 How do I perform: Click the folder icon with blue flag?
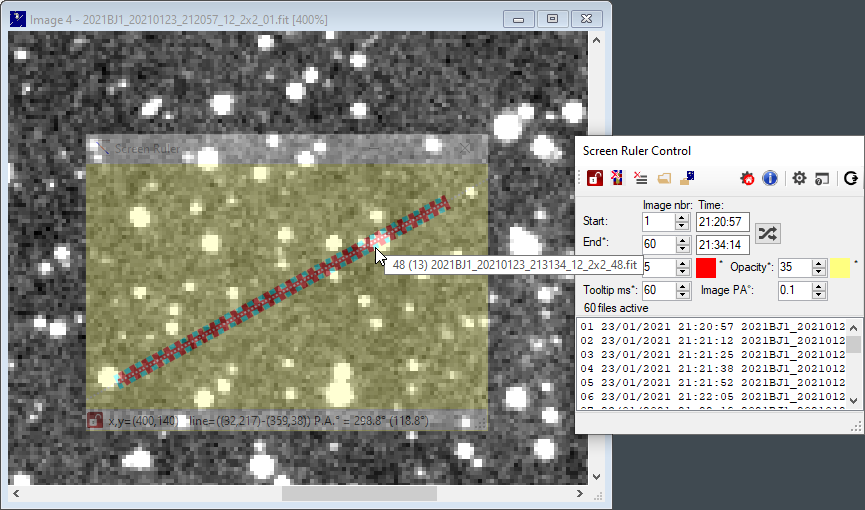pyautogui.click(x=687, y=178)
